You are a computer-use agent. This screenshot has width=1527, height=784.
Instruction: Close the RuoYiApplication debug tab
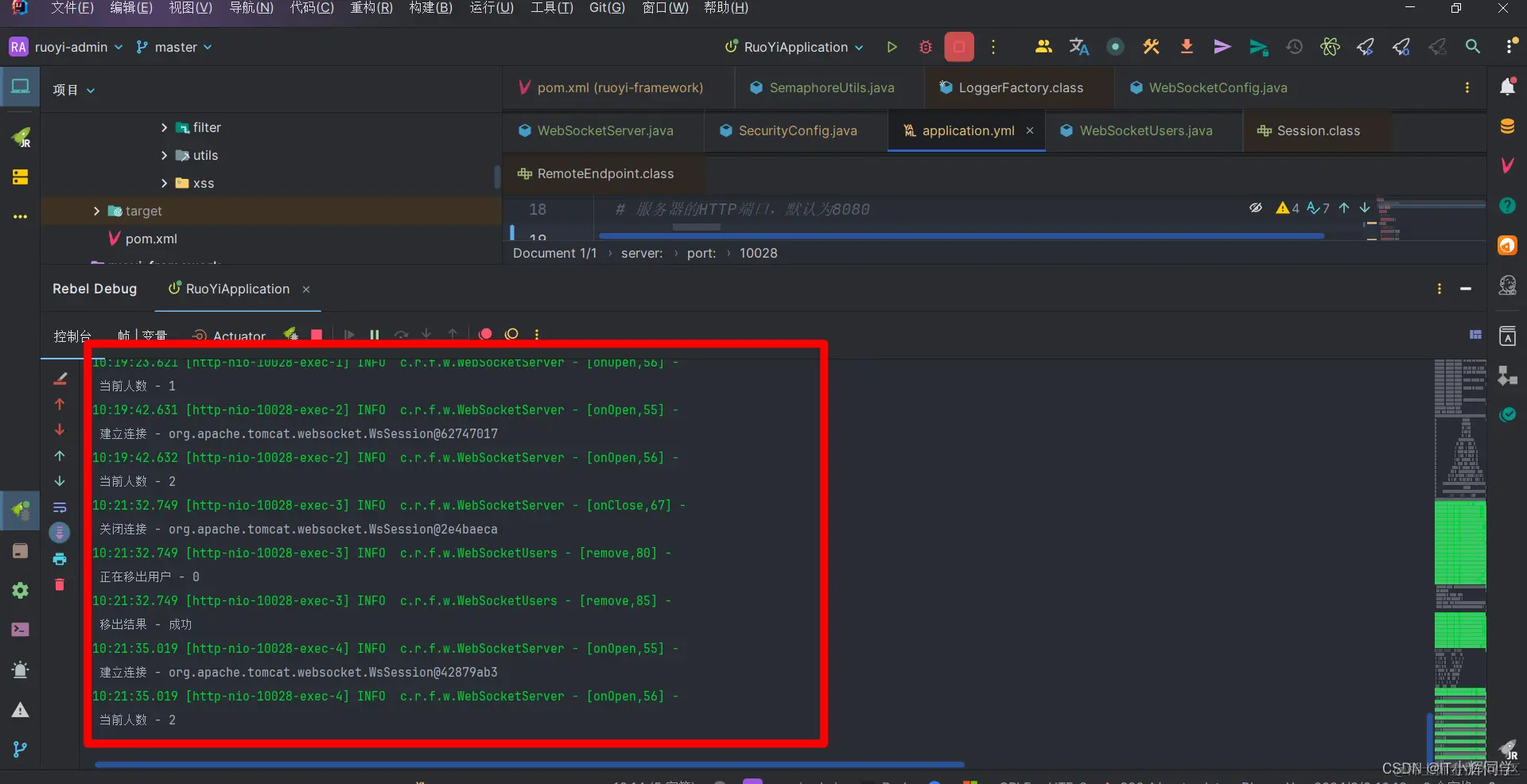(306, 289)
